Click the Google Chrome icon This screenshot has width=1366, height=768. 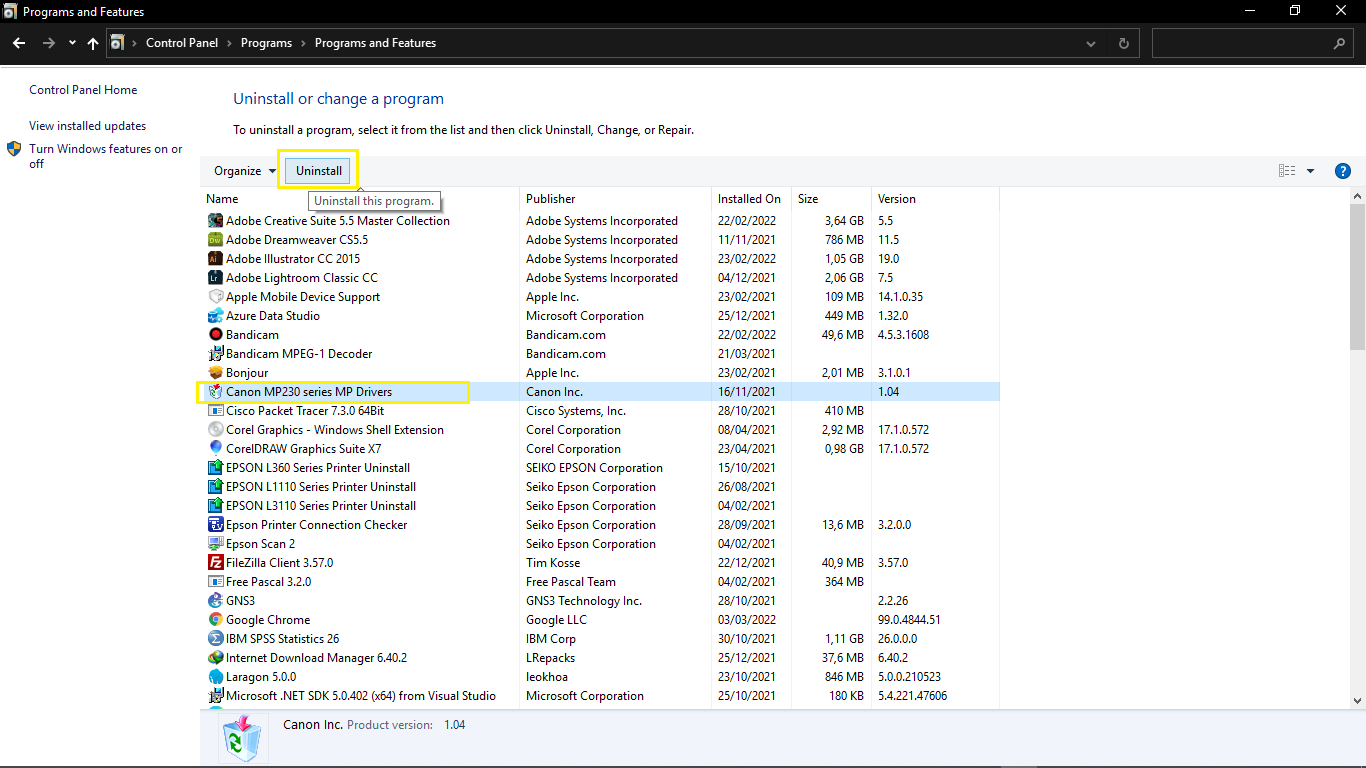click(215, 620)
